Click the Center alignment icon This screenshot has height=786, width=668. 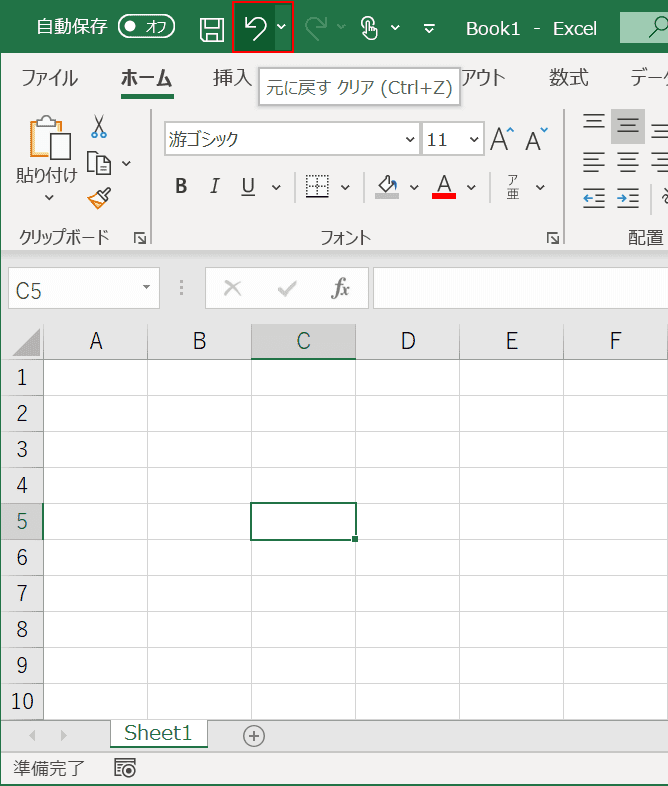pos(628,163)
